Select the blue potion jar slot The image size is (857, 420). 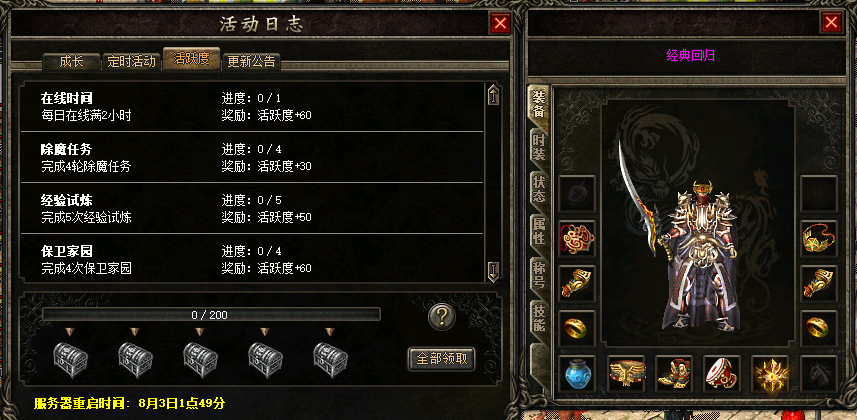[x=578, y=374]
